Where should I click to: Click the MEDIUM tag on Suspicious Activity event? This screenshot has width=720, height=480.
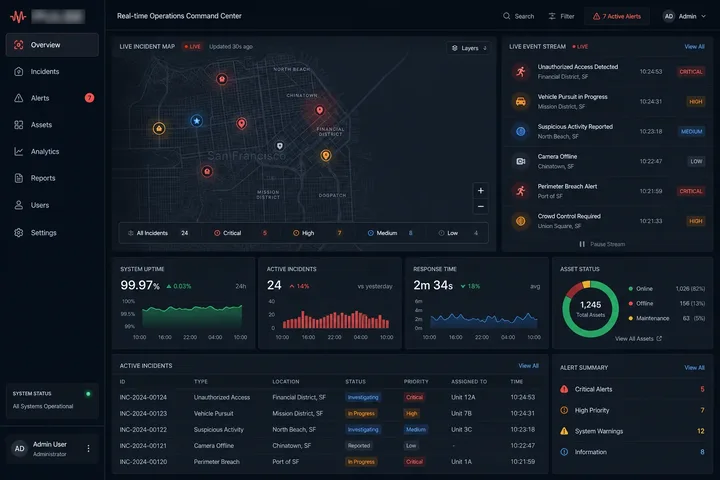[x=691, y=131]
